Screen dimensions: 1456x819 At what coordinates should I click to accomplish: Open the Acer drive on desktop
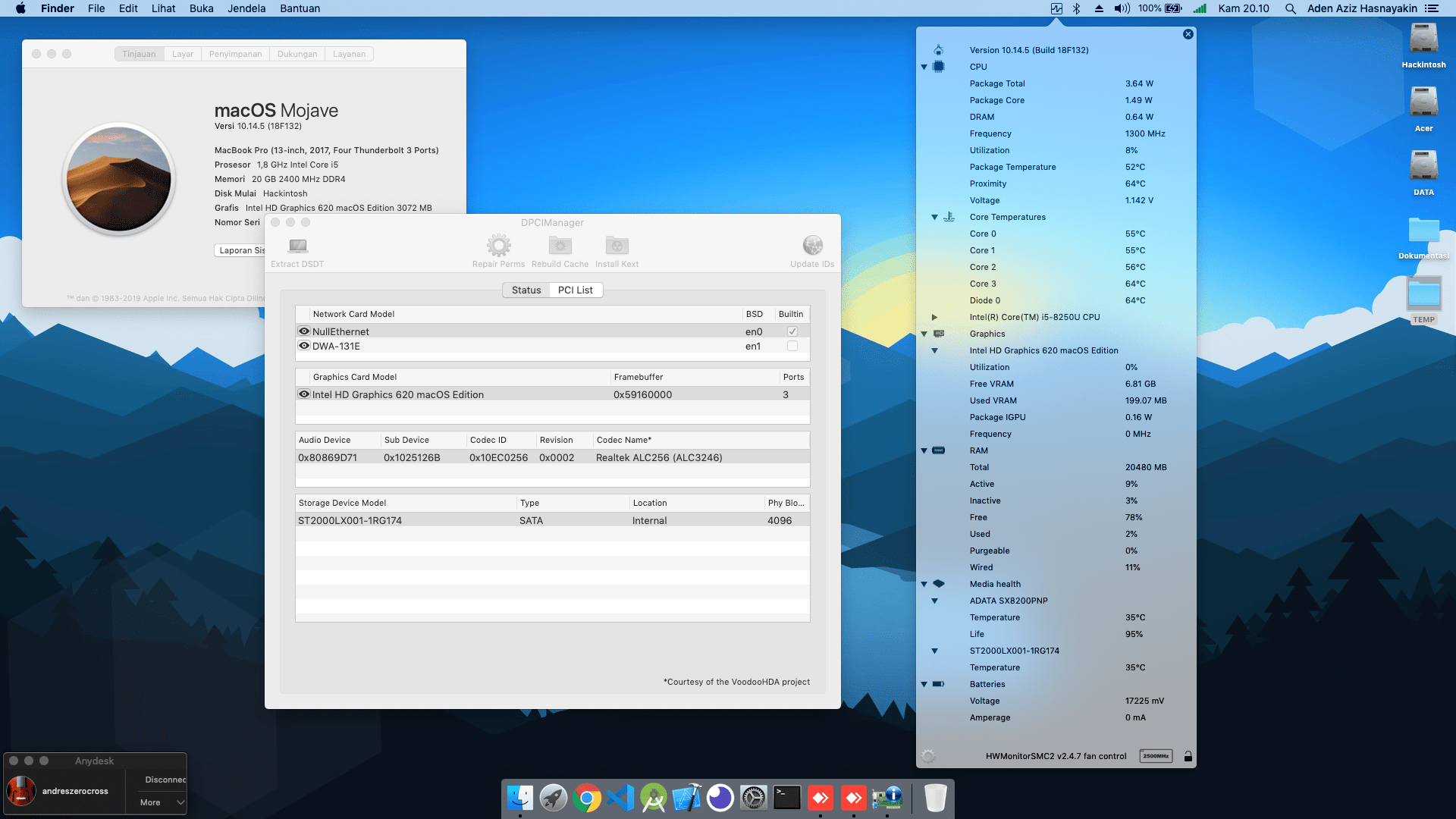pos(1423,109)
